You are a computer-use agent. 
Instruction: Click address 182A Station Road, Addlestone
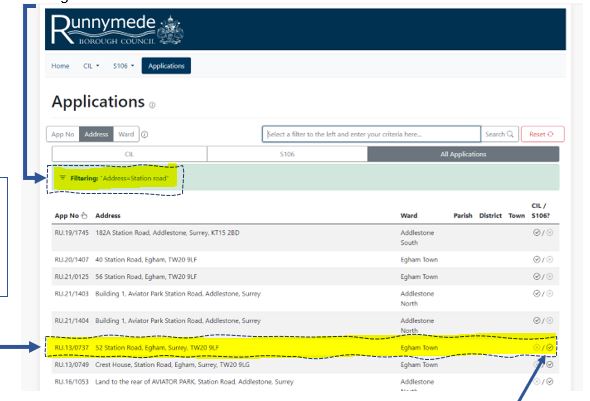[167, 232]
